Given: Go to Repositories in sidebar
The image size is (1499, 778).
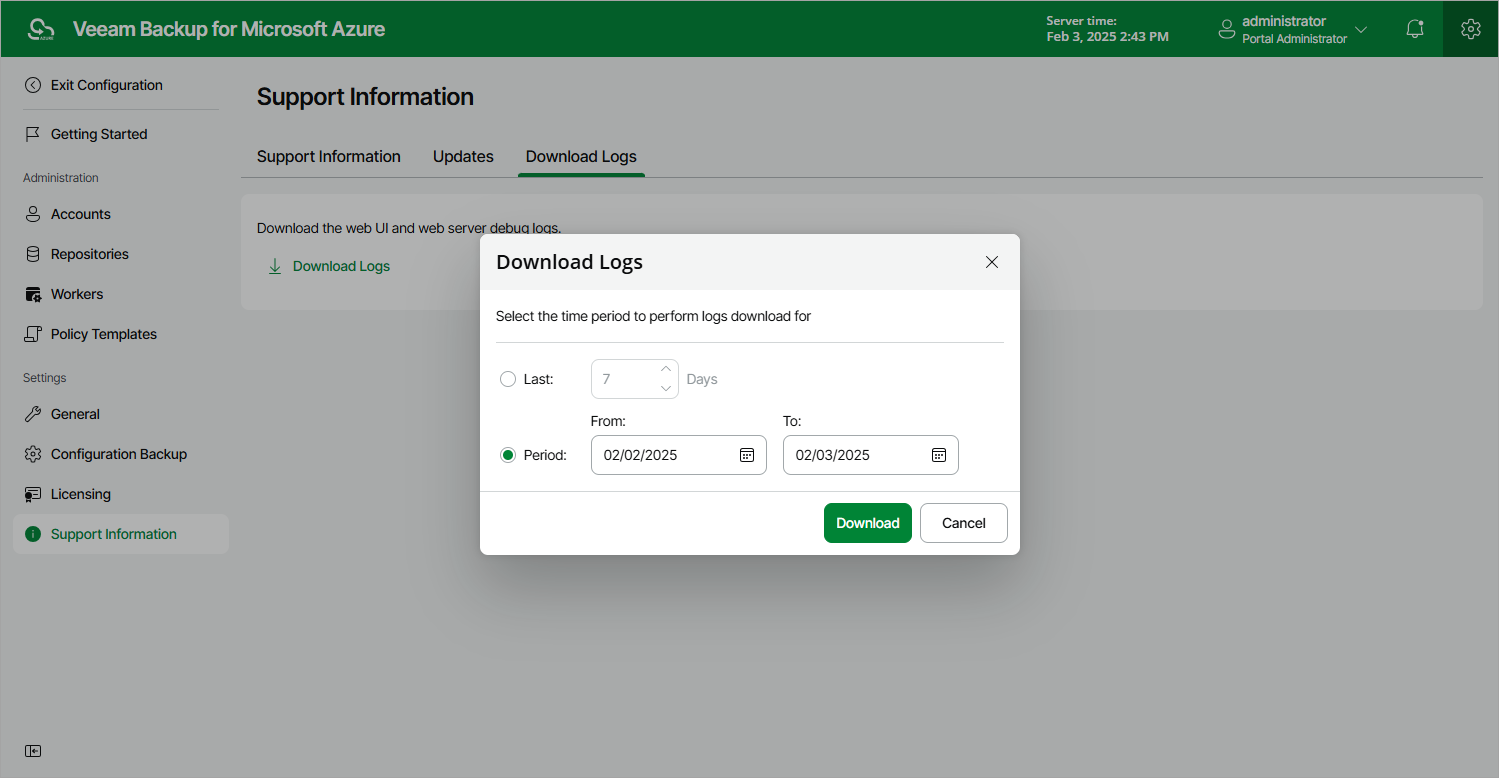Looking at the screenshot, I should (x=90, y=254).
